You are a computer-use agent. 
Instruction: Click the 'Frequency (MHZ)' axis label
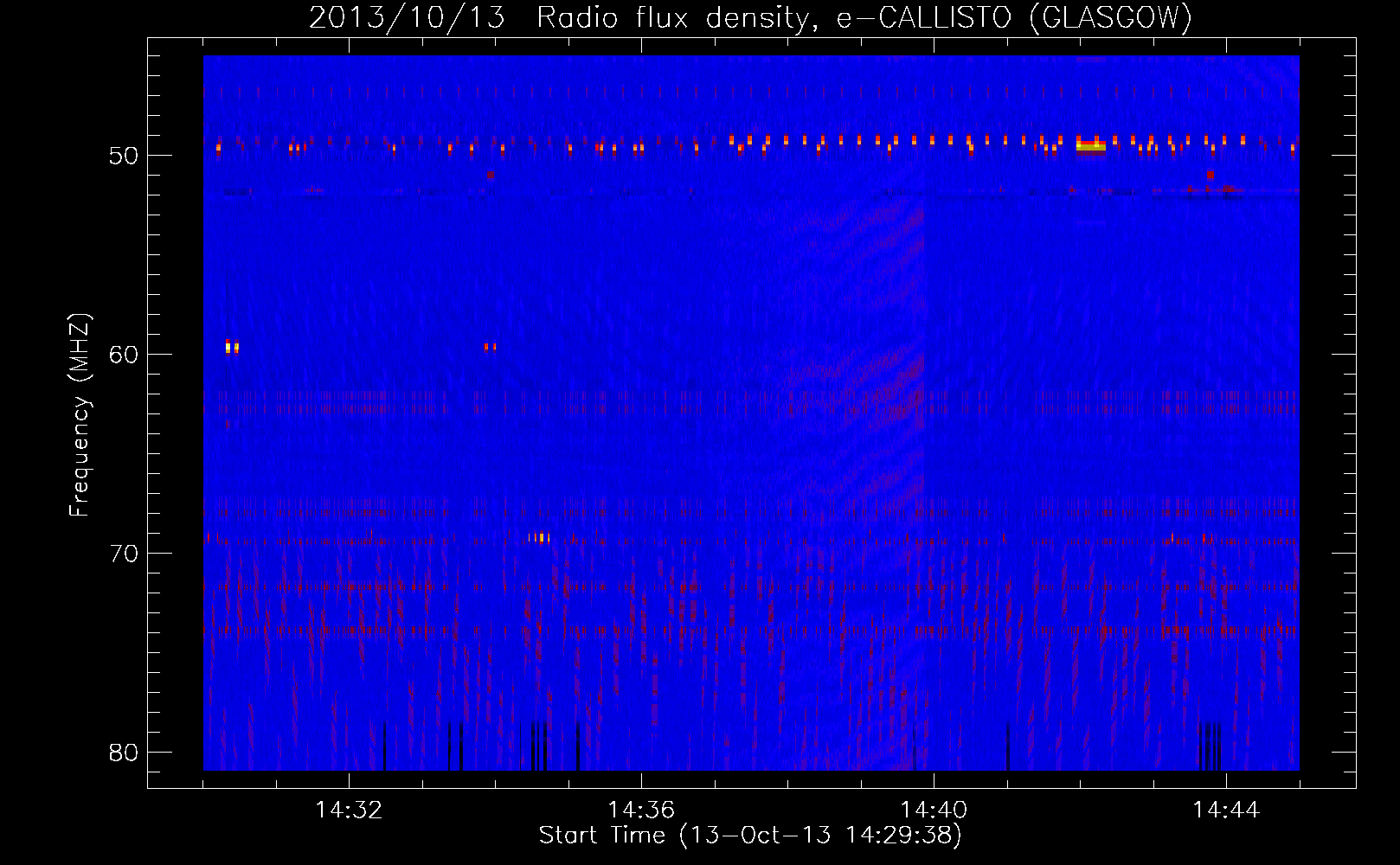tap(80, 415)
